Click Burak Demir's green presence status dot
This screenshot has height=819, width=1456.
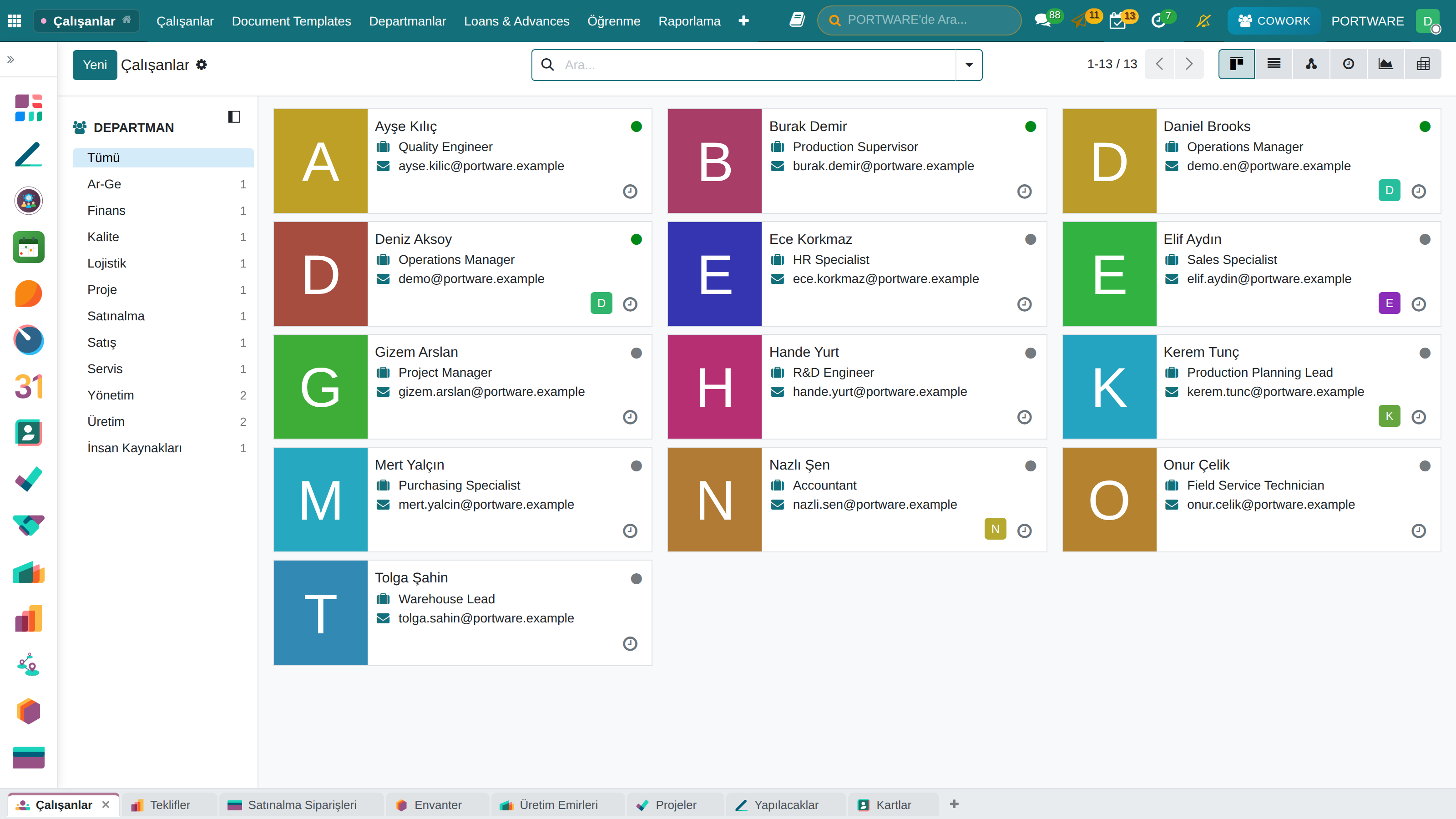[x=1031, y=126]
